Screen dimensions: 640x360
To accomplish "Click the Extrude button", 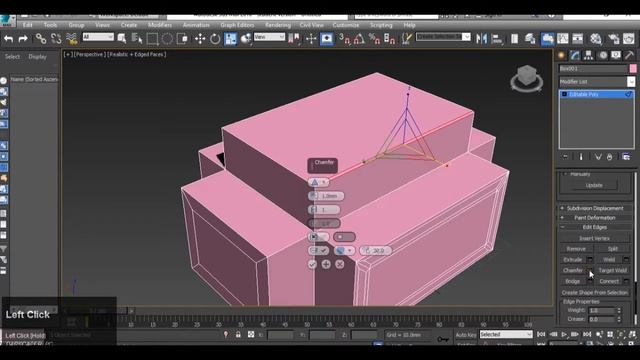I will coord(573,260).
